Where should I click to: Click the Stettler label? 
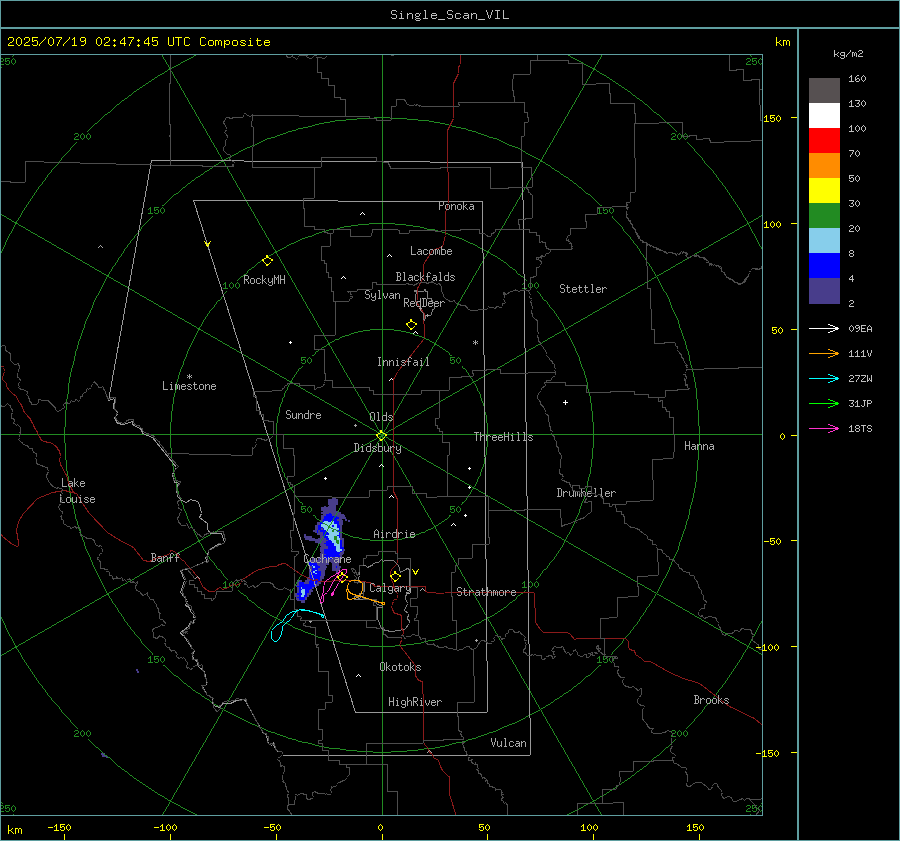pos(583,289)
